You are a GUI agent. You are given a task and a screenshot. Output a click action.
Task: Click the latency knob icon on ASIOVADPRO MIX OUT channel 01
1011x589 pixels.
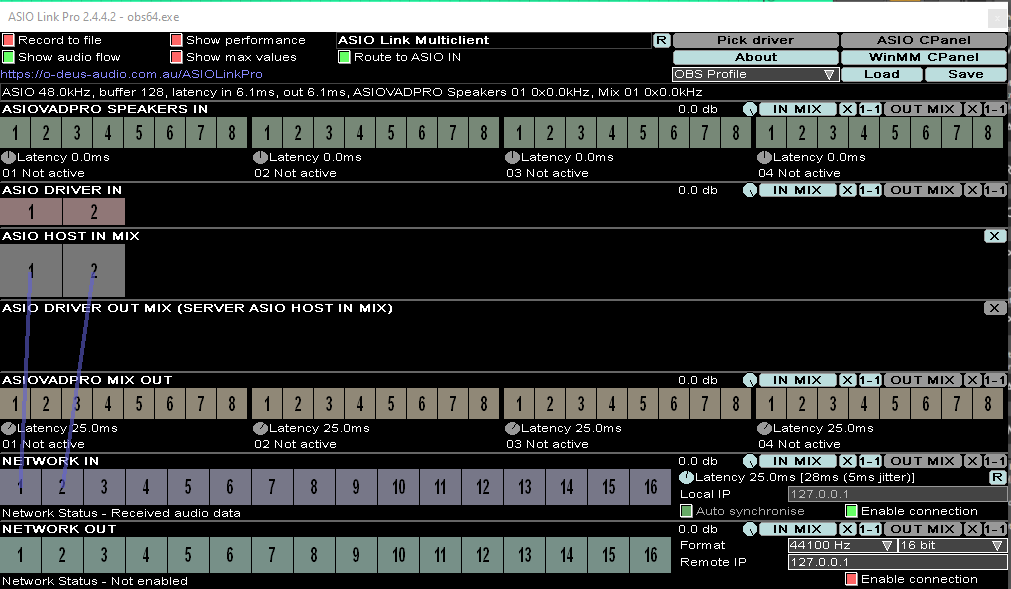coord(9,427)
